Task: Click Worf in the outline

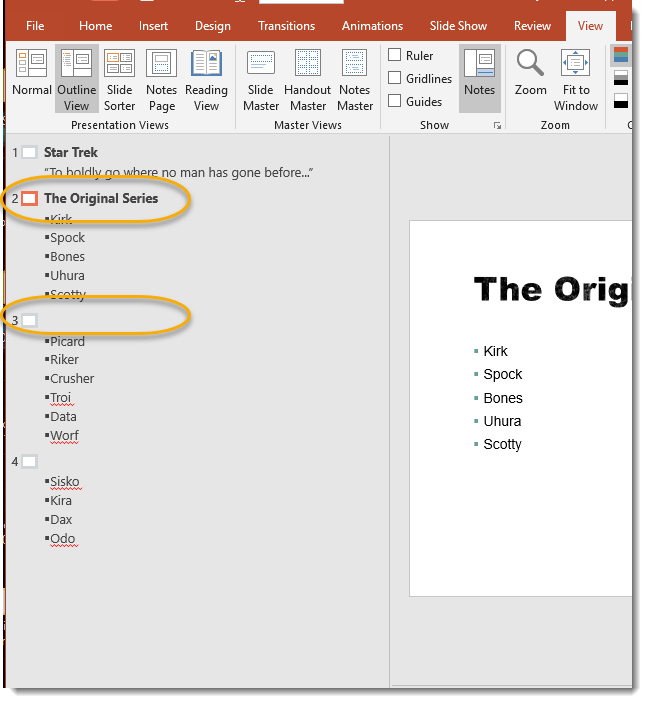Action: tap(64, 435)
